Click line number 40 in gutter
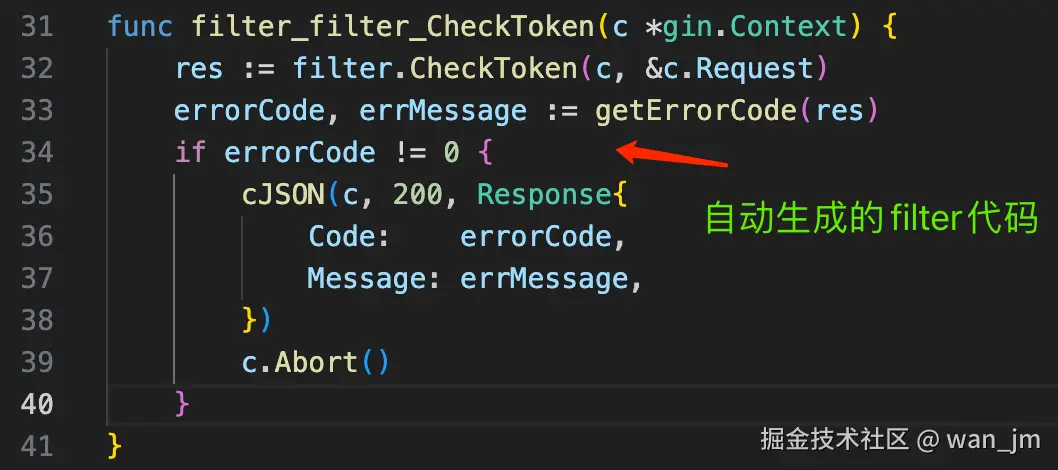 pos(36,404)
